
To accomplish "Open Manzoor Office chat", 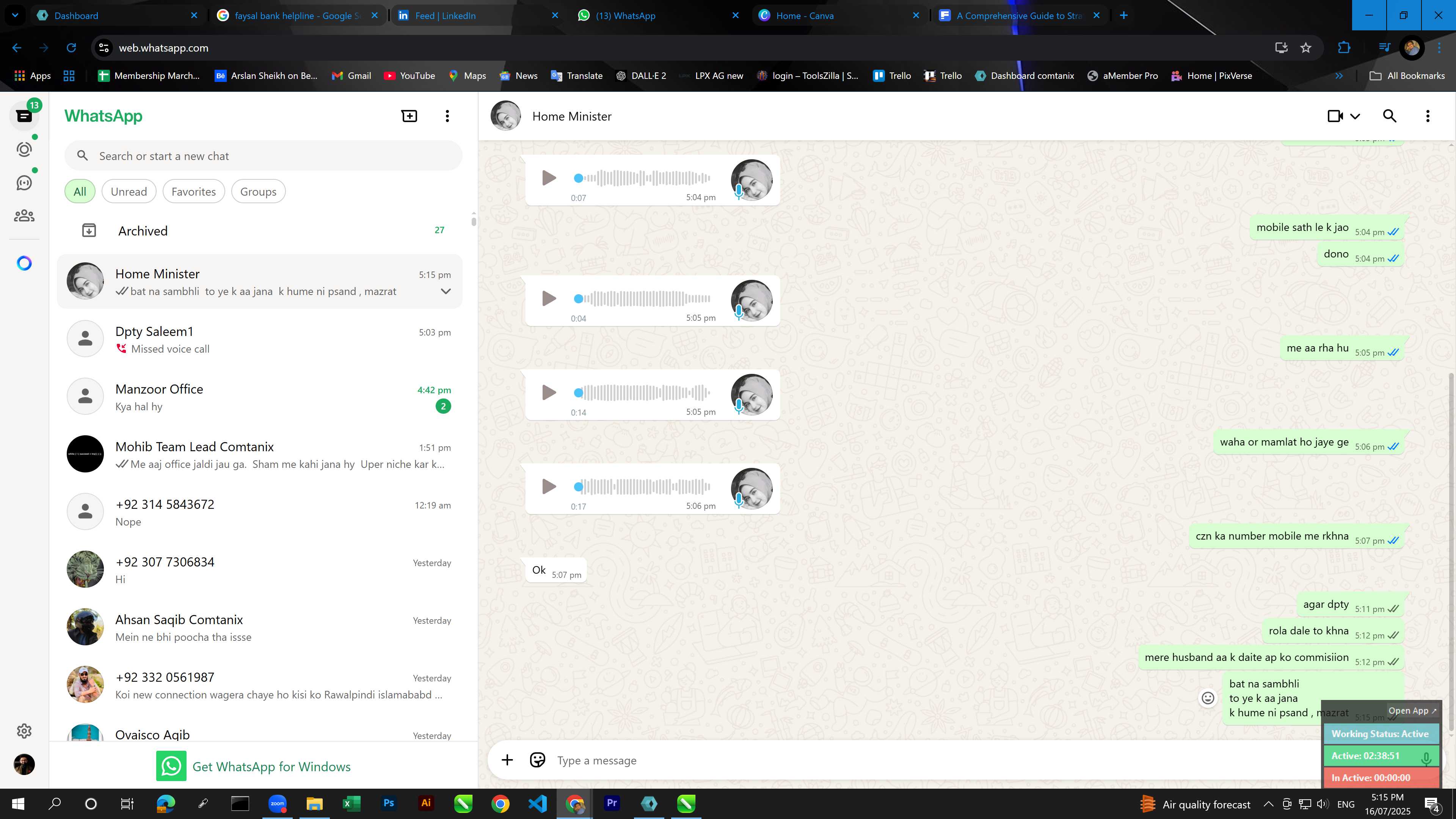I will 260,397.
